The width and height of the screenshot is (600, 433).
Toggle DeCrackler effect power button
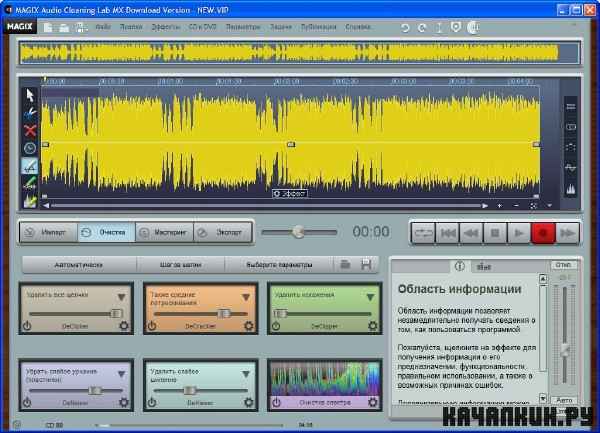pyautogui.click(x=152, y=326)
